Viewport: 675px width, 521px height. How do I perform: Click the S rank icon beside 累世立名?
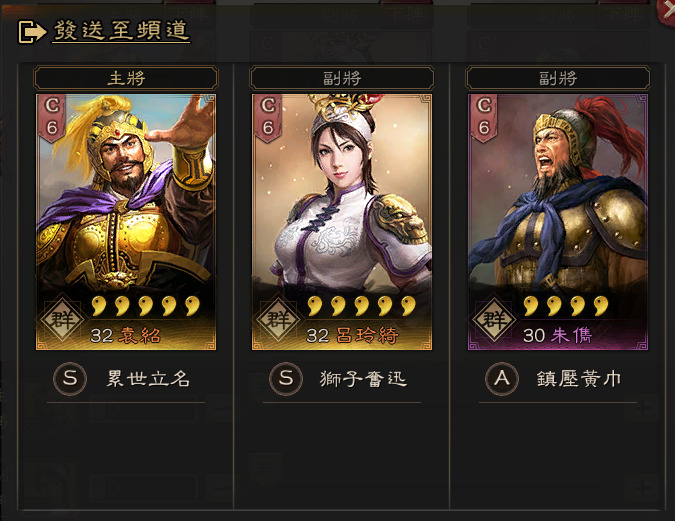(70, 379)
